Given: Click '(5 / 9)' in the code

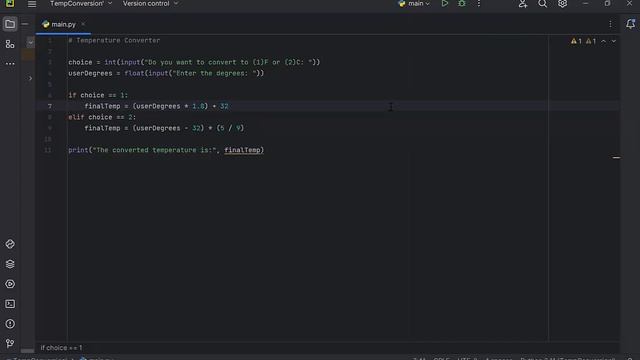Looking at the screenshot, I should [230, 128].
